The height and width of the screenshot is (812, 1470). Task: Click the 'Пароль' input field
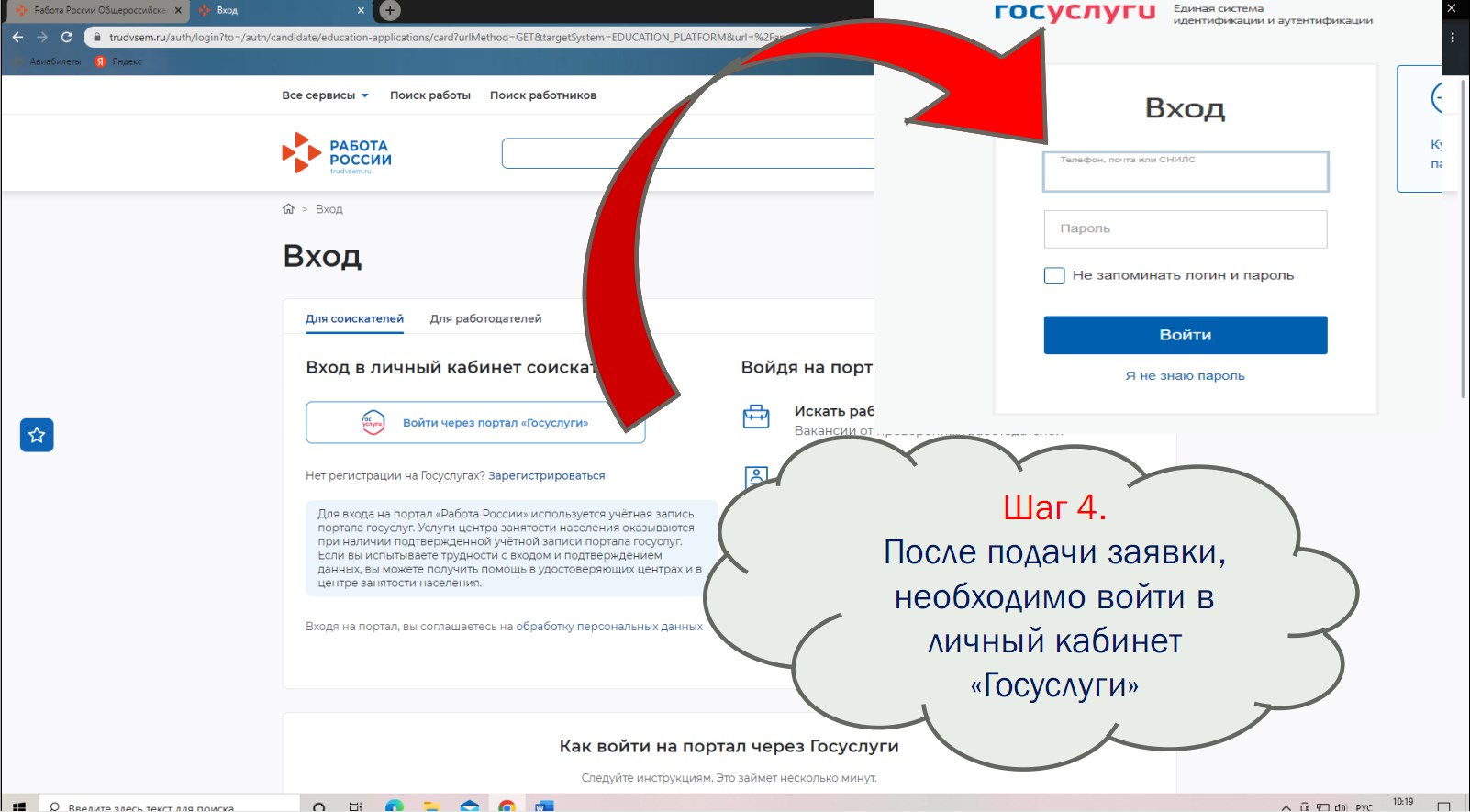click(1185, 229)
